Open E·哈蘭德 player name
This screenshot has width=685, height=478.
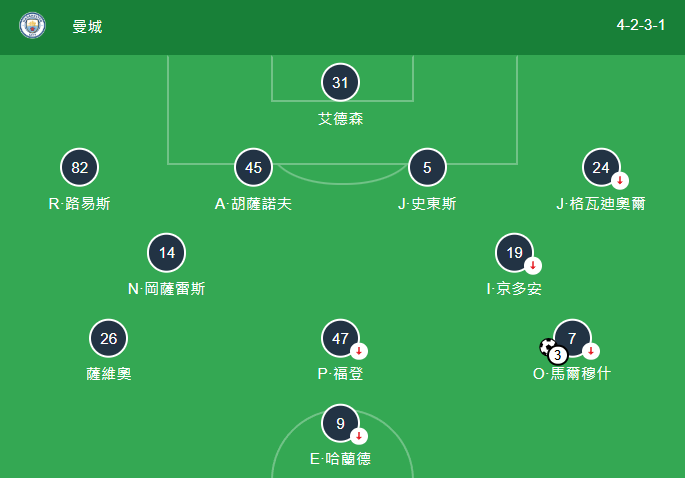[x=340, y=459]
